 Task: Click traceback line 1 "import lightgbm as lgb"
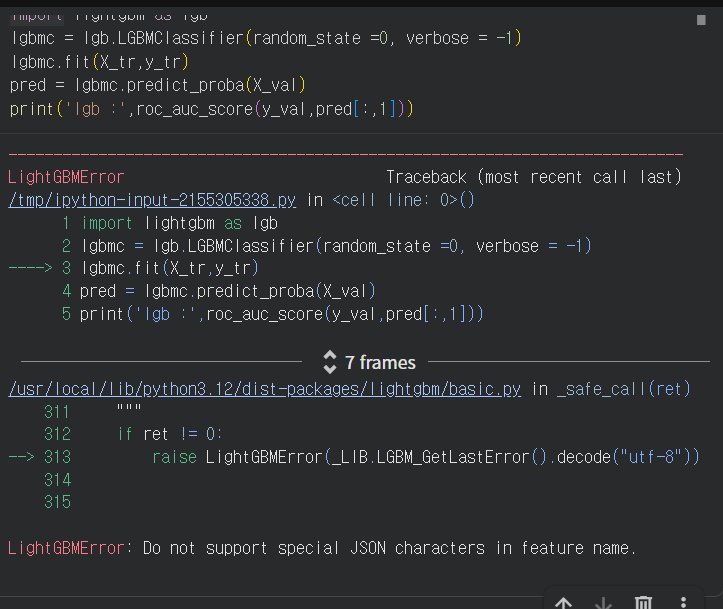170,223
